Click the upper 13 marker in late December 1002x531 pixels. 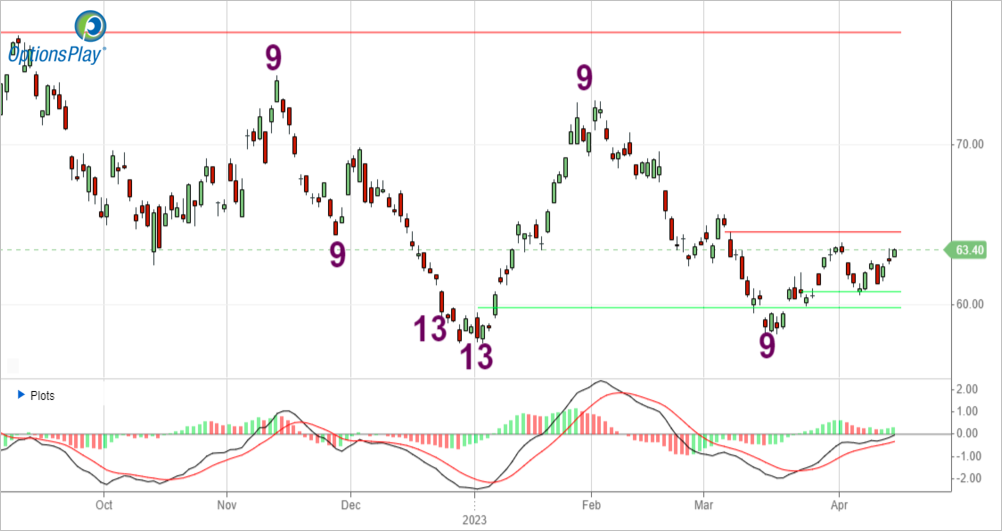[429, 329]
